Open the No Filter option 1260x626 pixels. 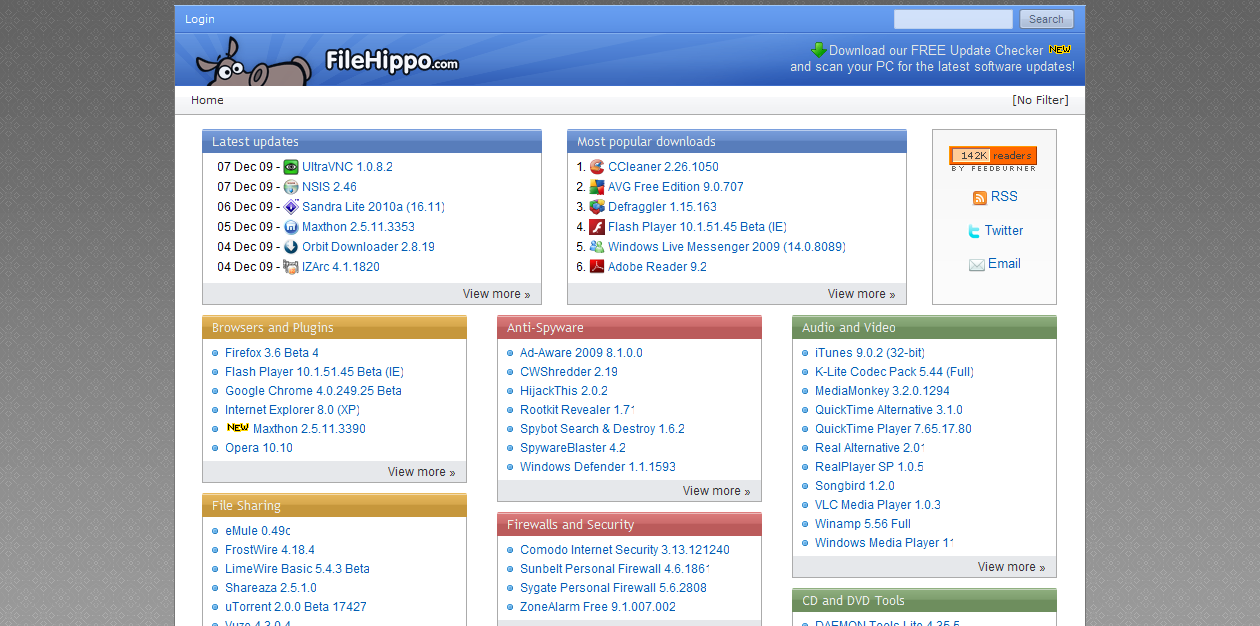[x=1040, y=100]
